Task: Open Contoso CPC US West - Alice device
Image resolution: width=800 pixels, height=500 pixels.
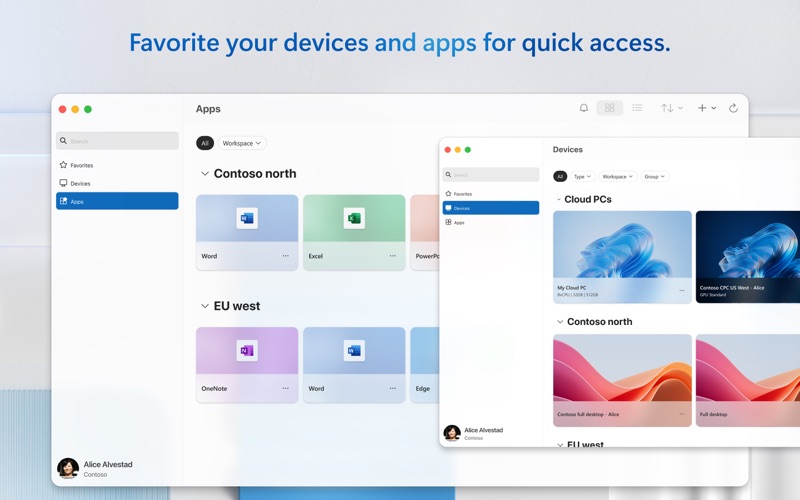Action: pos(748,257)
